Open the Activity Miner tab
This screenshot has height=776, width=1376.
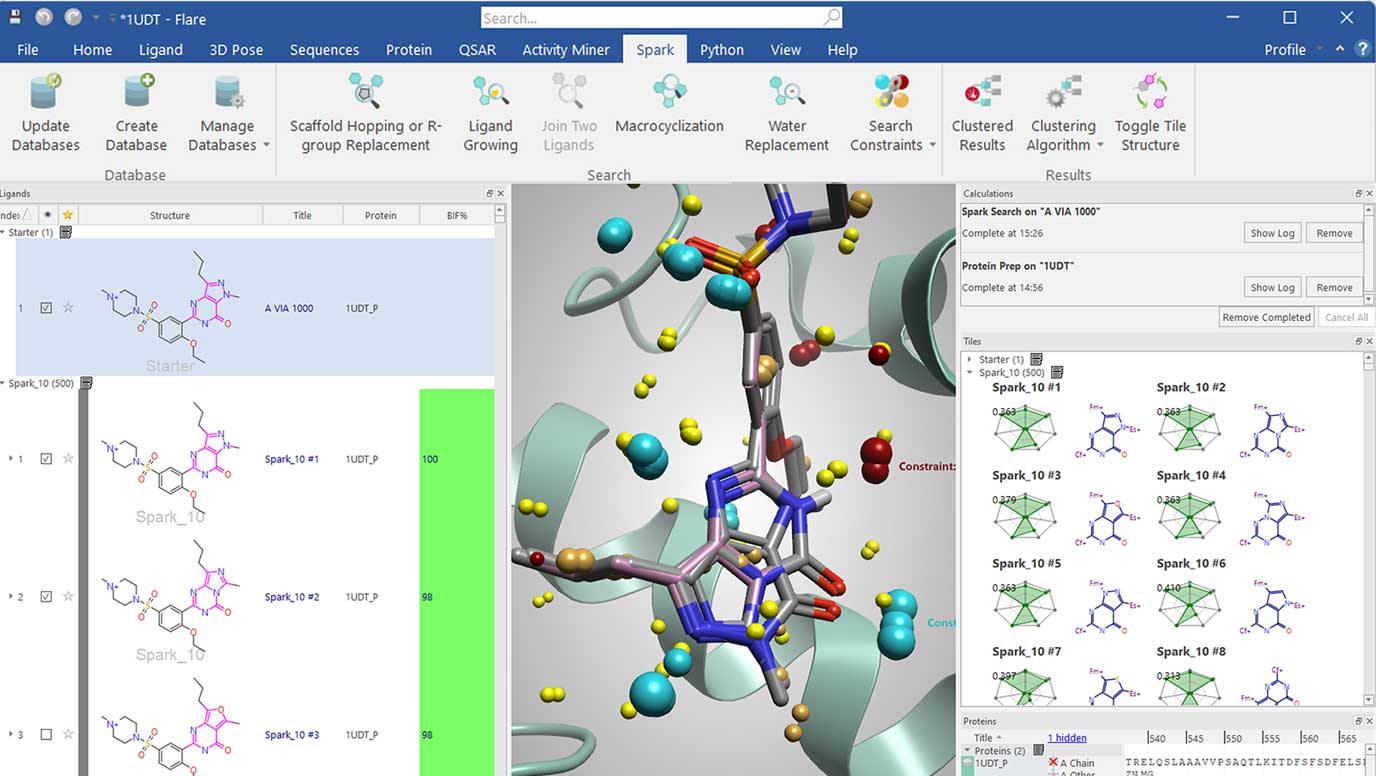click(x=566, y=50)
